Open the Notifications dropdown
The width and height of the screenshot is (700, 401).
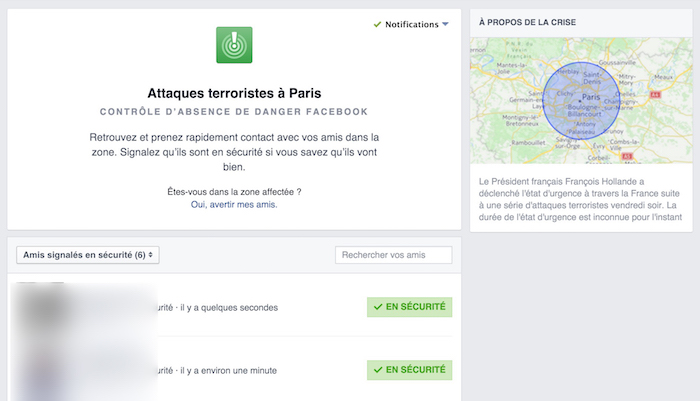411,25
